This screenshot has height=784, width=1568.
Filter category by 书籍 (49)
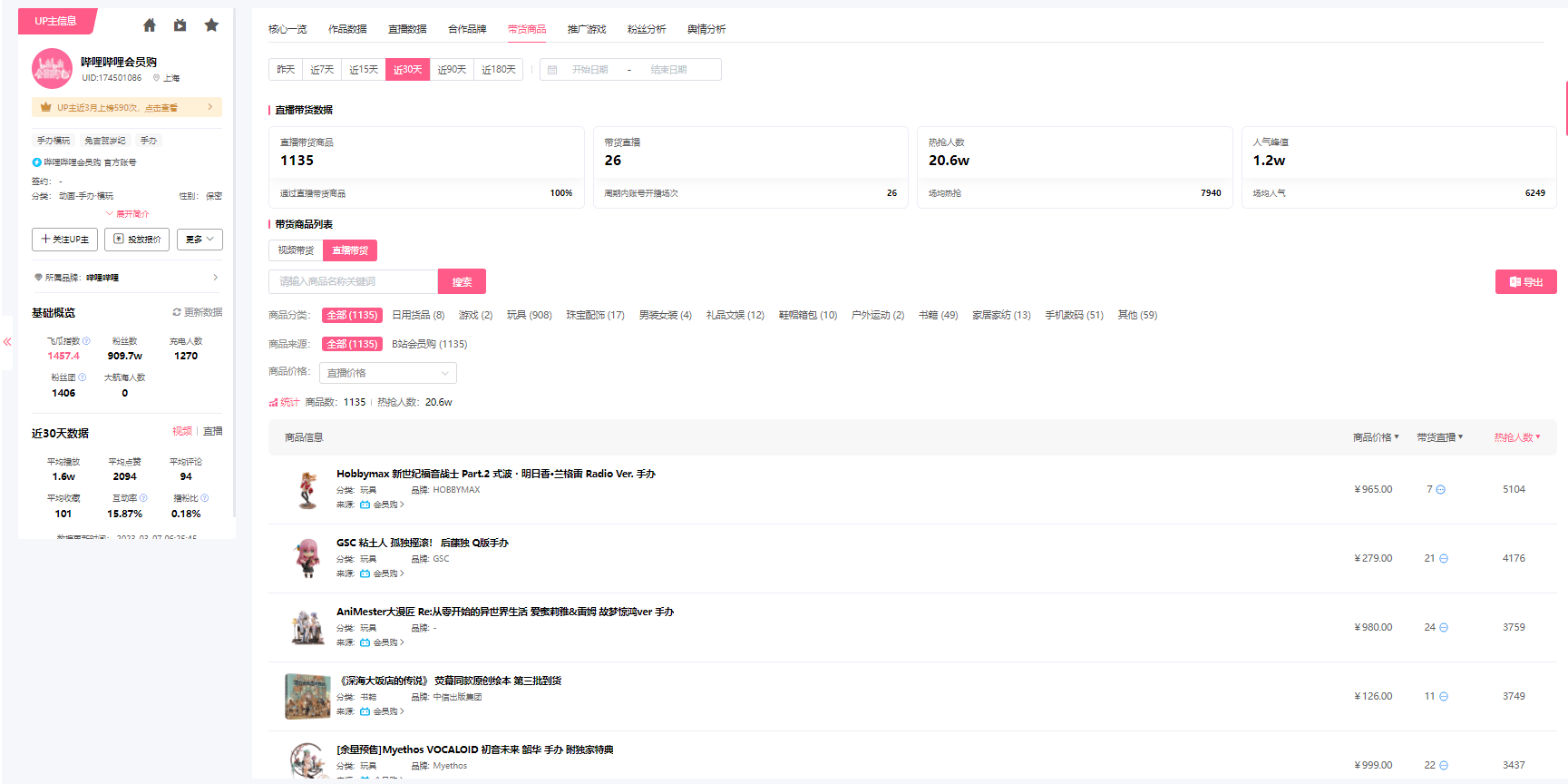938,315
